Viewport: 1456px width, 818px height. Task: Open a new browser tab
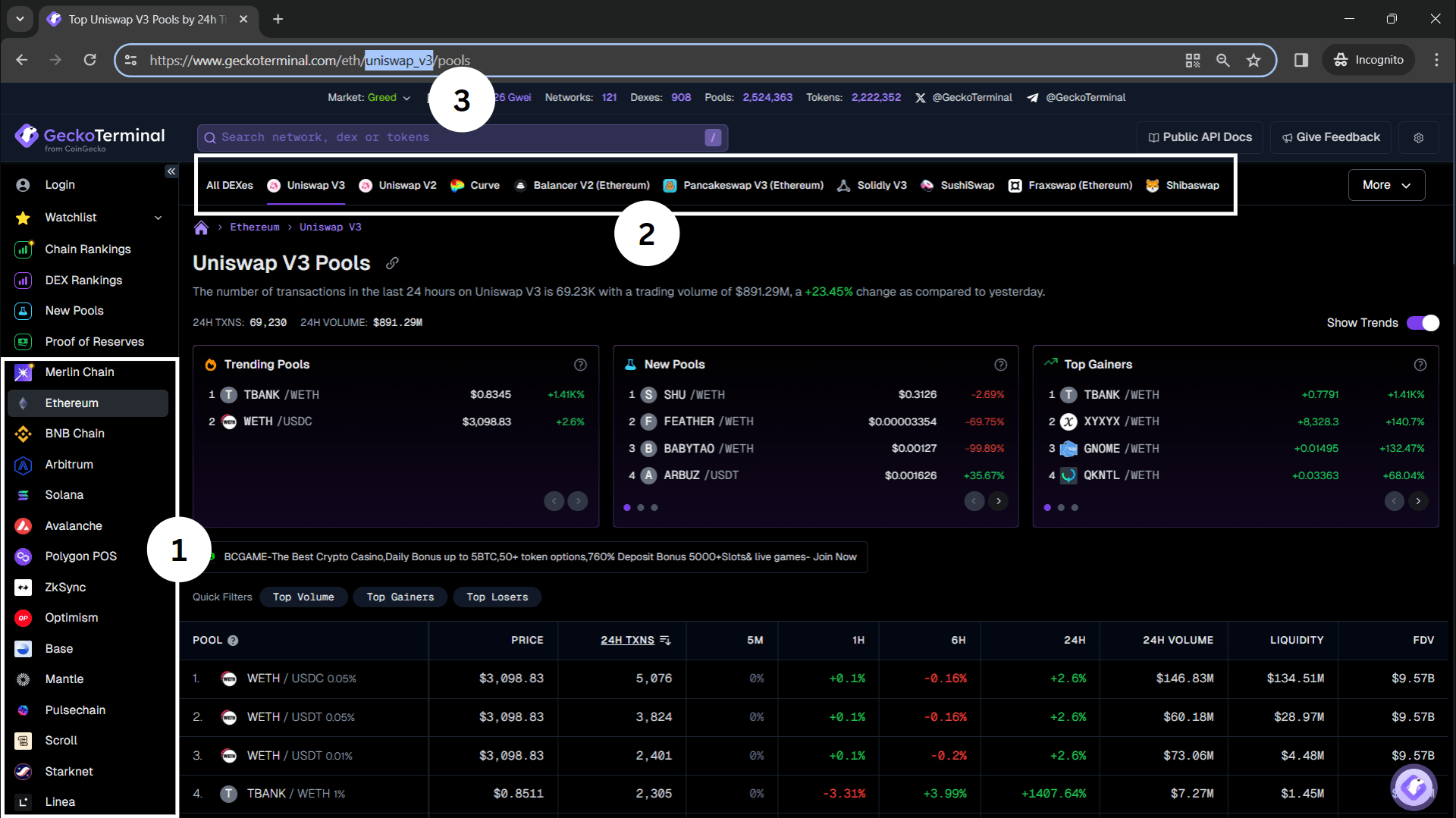278,19
